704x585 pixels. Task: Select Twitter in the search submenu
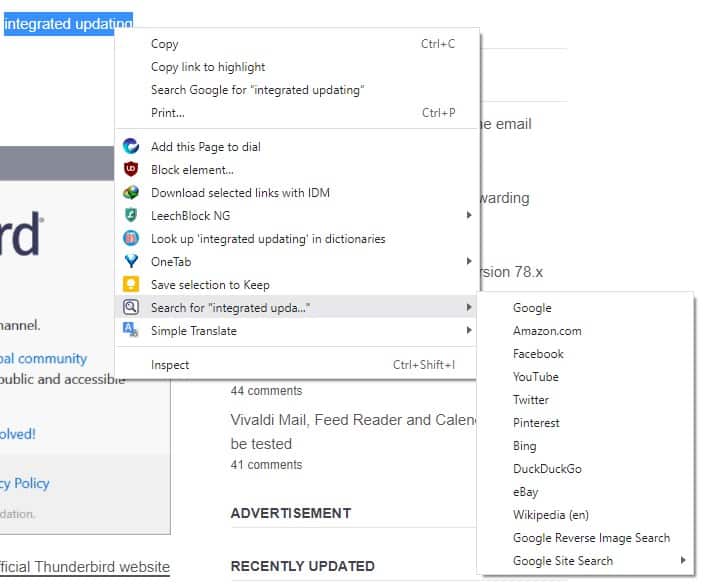coord(585,399)
